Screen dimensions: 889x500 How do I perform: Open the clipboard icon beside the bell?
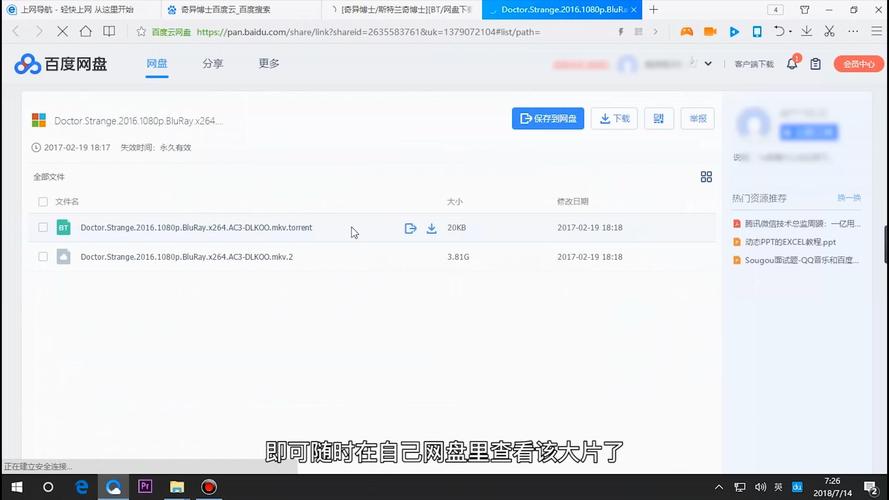pyautogui.click(x=815, y=64)
